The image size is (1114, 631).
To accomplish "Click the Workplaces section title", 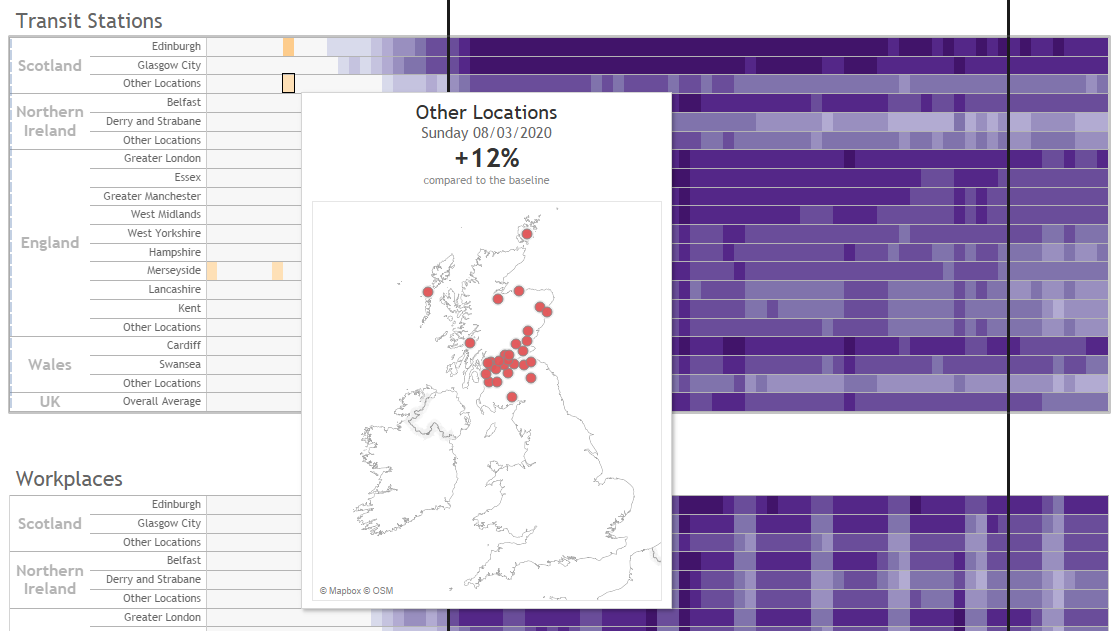I will 69,479.
